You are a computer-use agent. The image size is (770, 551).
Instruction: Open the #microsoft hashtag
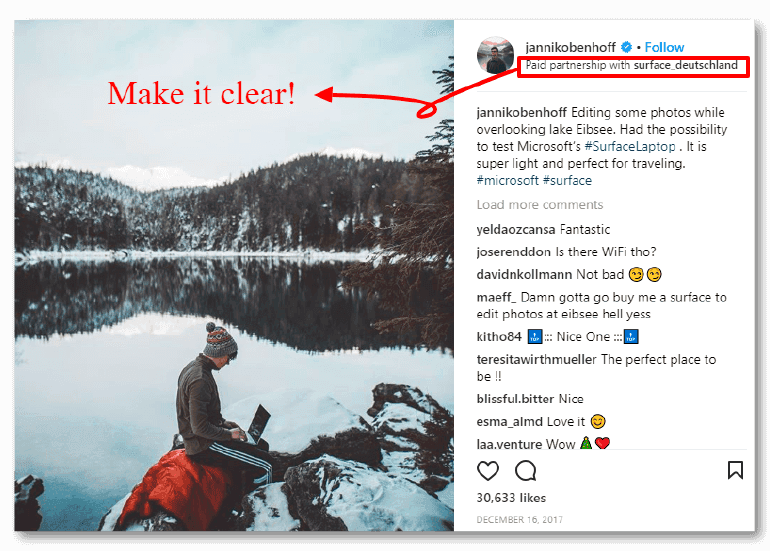(x=507, y=181)
